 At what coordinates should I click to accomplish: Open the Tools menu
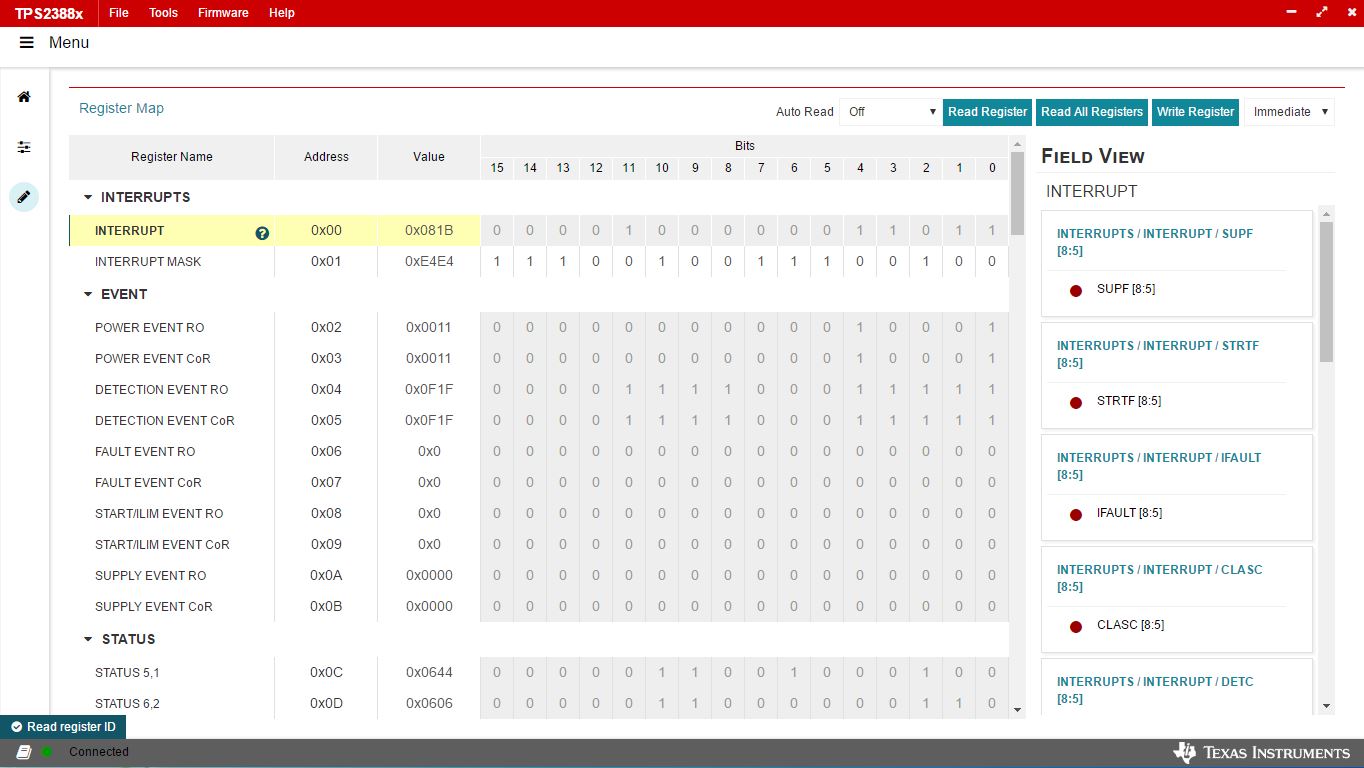163,13
